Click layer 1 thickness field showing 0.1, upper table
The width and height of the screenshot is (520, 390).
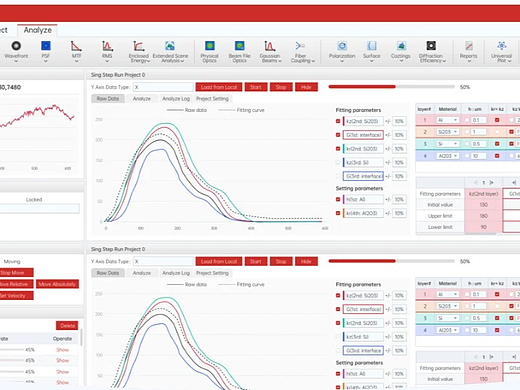point(478,120)
